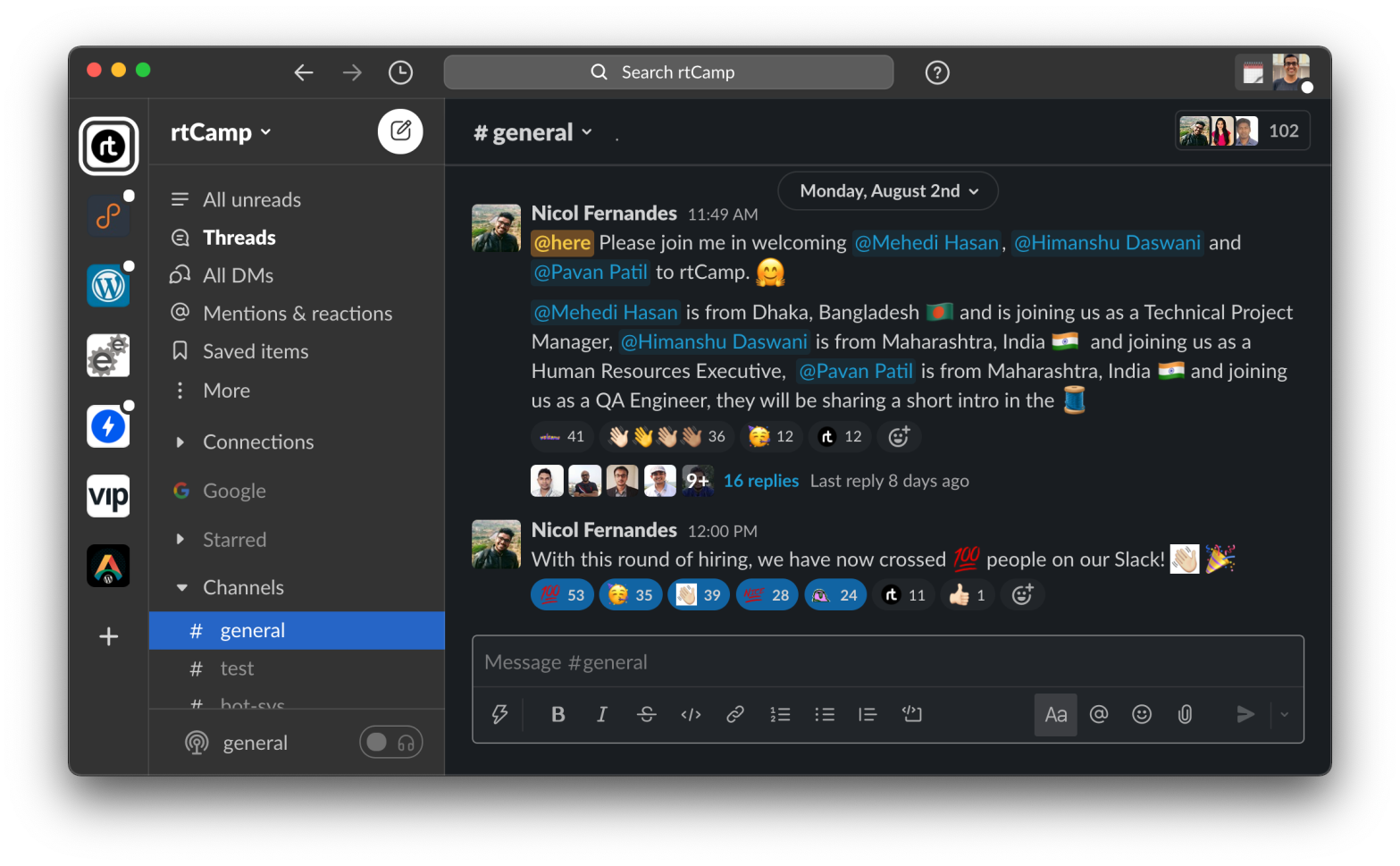The height and width of the screenshot is (866, 1400).
Task: Open the emoji picker in the composer
Action: pyautogui.click(x=1142, y=714)
